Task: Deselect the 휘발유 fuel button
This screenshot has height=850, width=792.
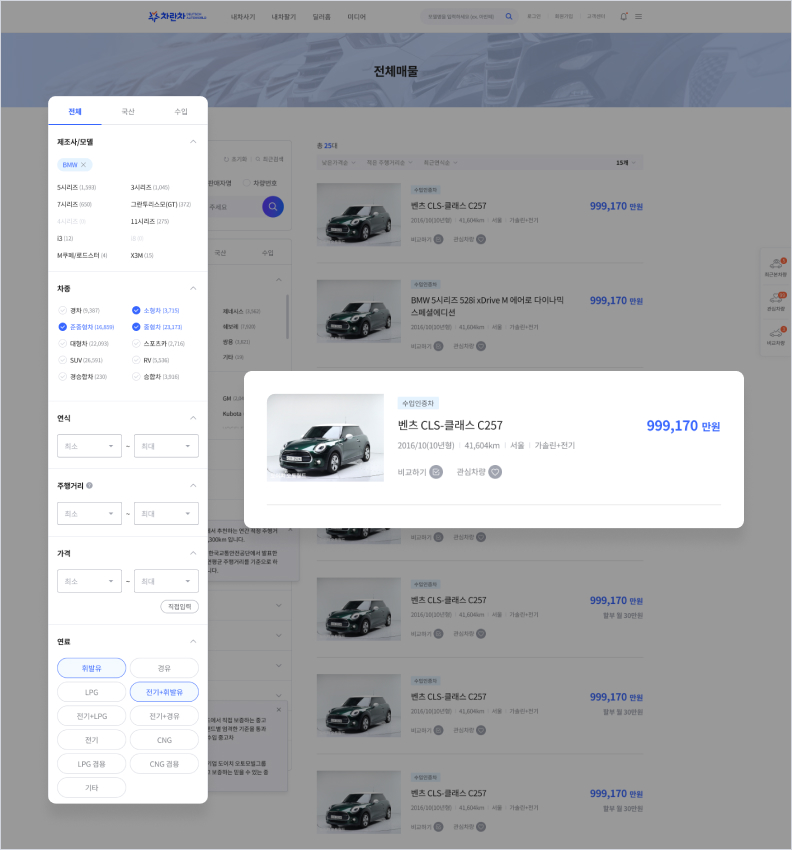Action: click(92, 668)
